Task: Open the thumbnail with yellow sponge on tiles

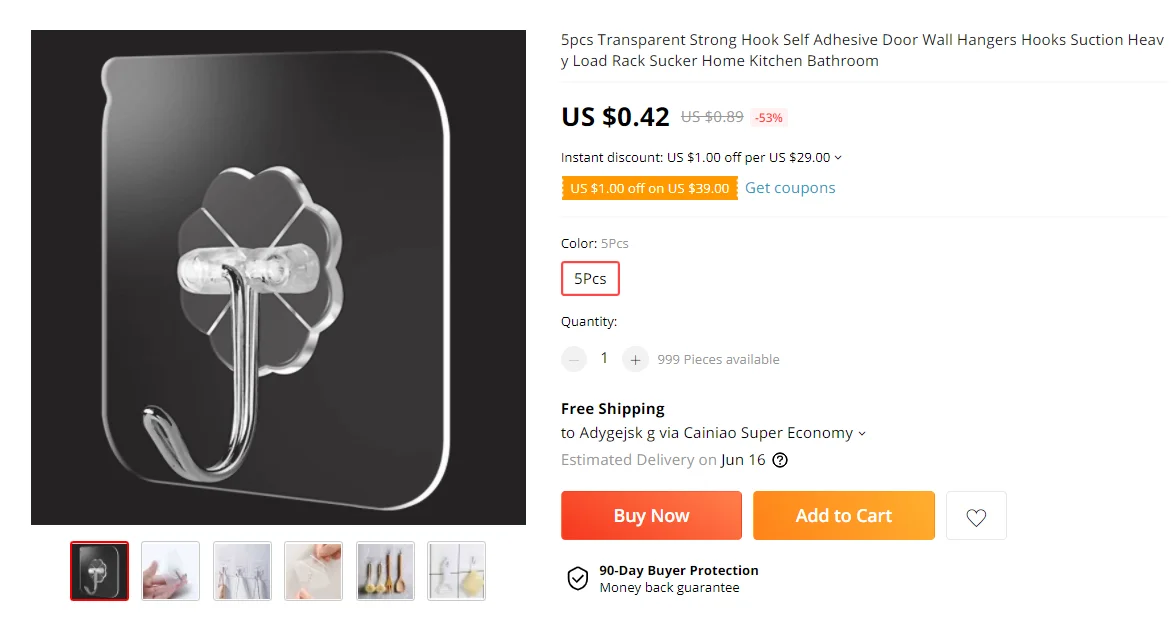Action: point(456,571)
